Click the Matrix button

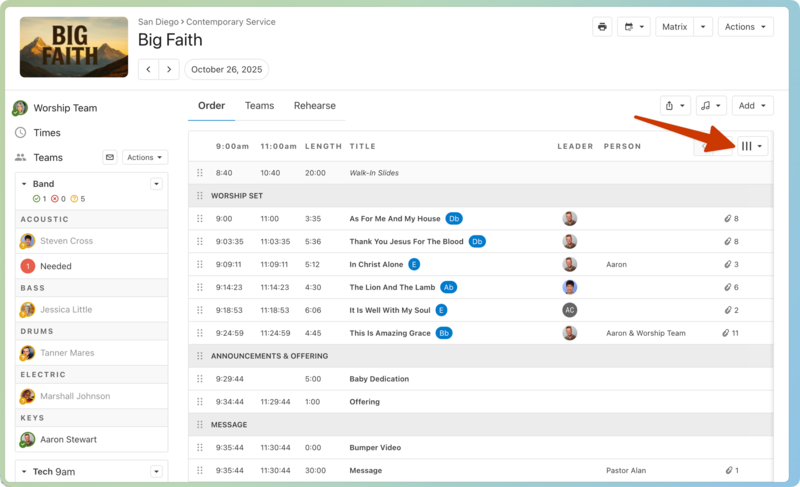(674, 27)
